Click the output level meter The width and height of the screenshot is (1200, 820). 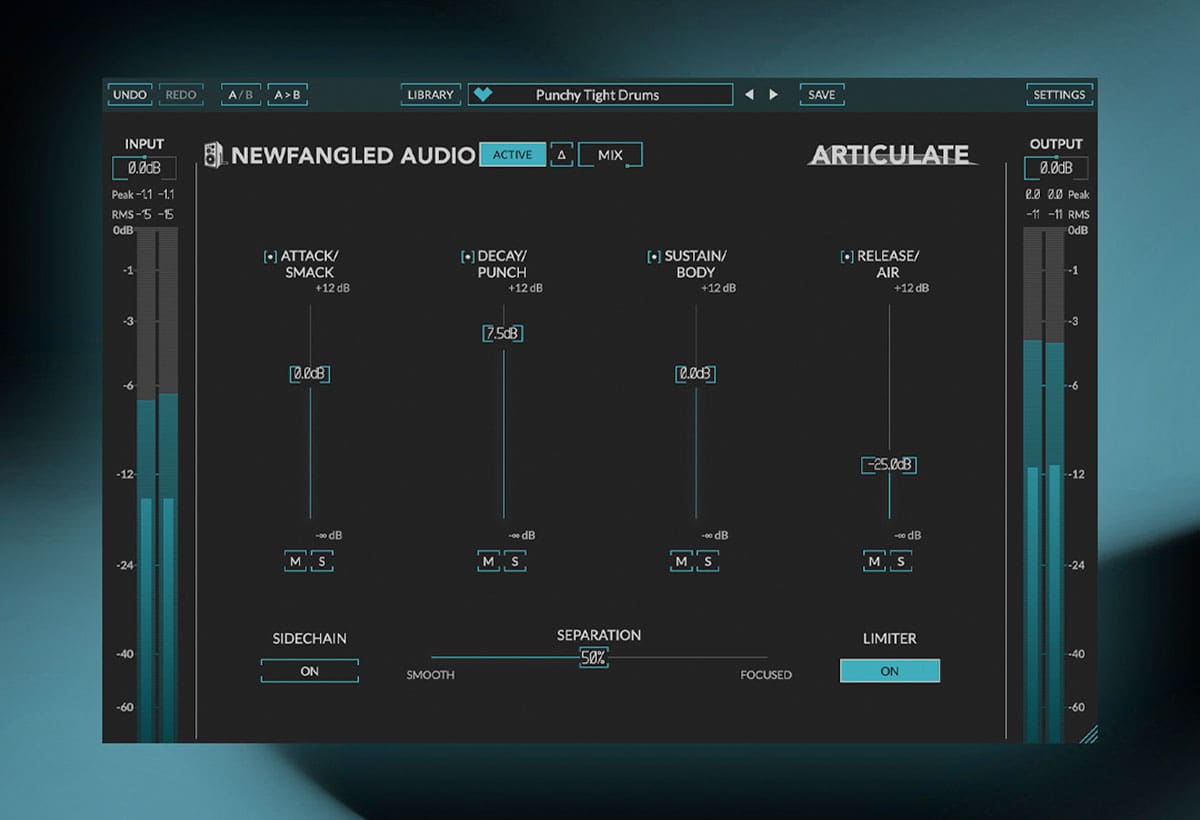coord(1044,485)
